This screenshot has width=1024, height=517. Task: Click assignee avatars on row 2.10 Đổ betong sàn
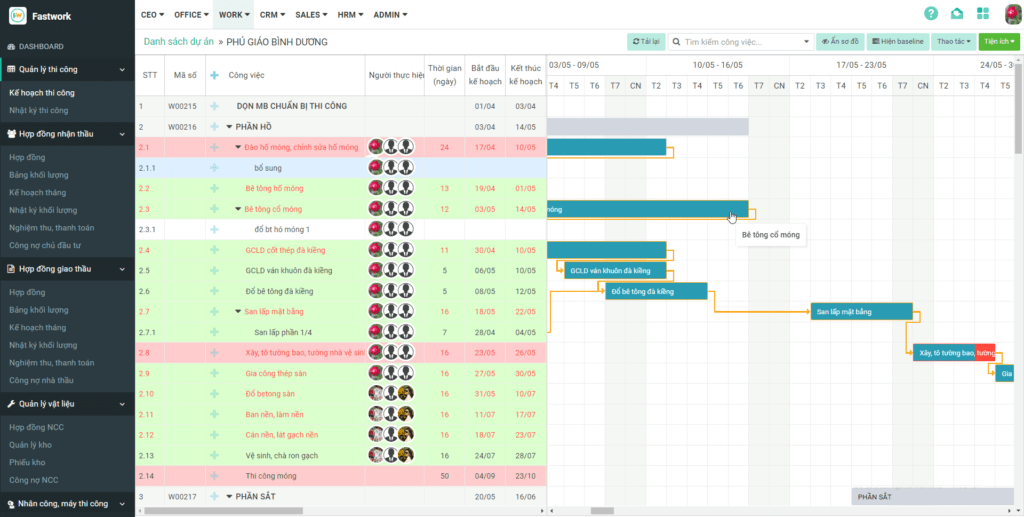[x=391, y=394]
